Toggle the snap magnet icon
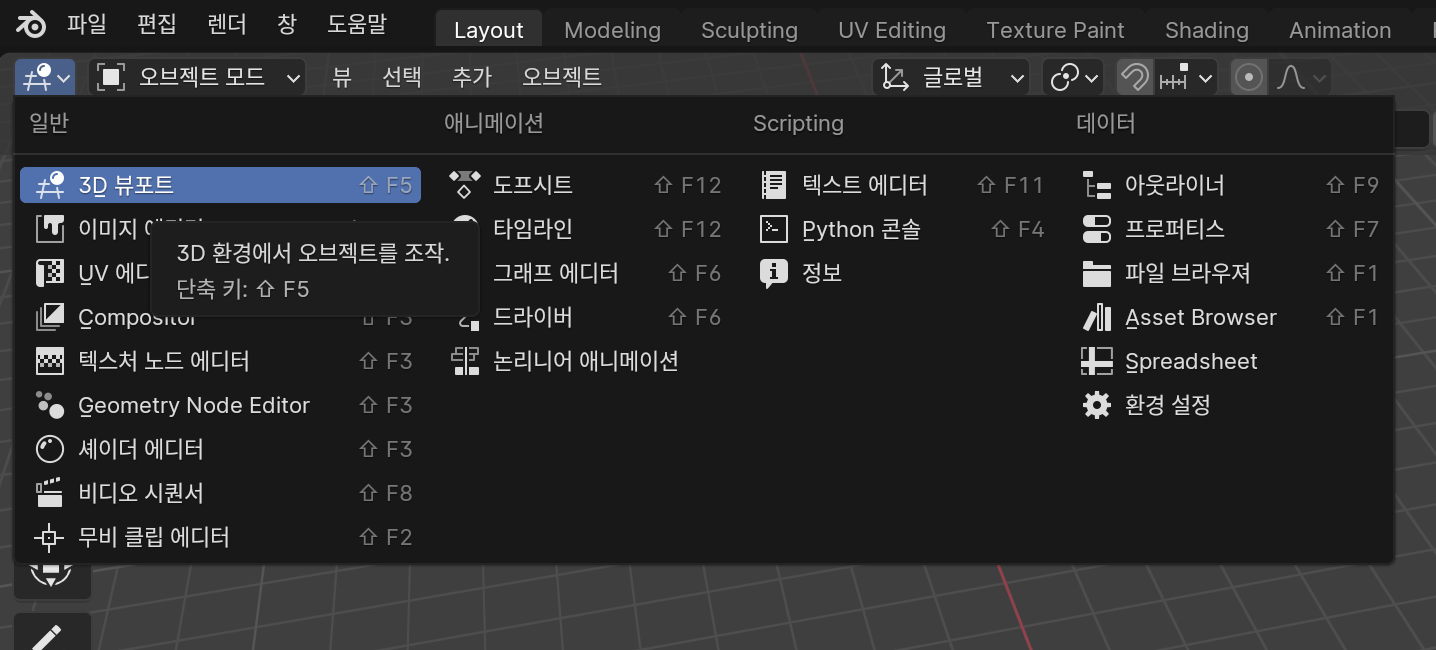Viewport: 1436px width, 650px height. 1135,77
